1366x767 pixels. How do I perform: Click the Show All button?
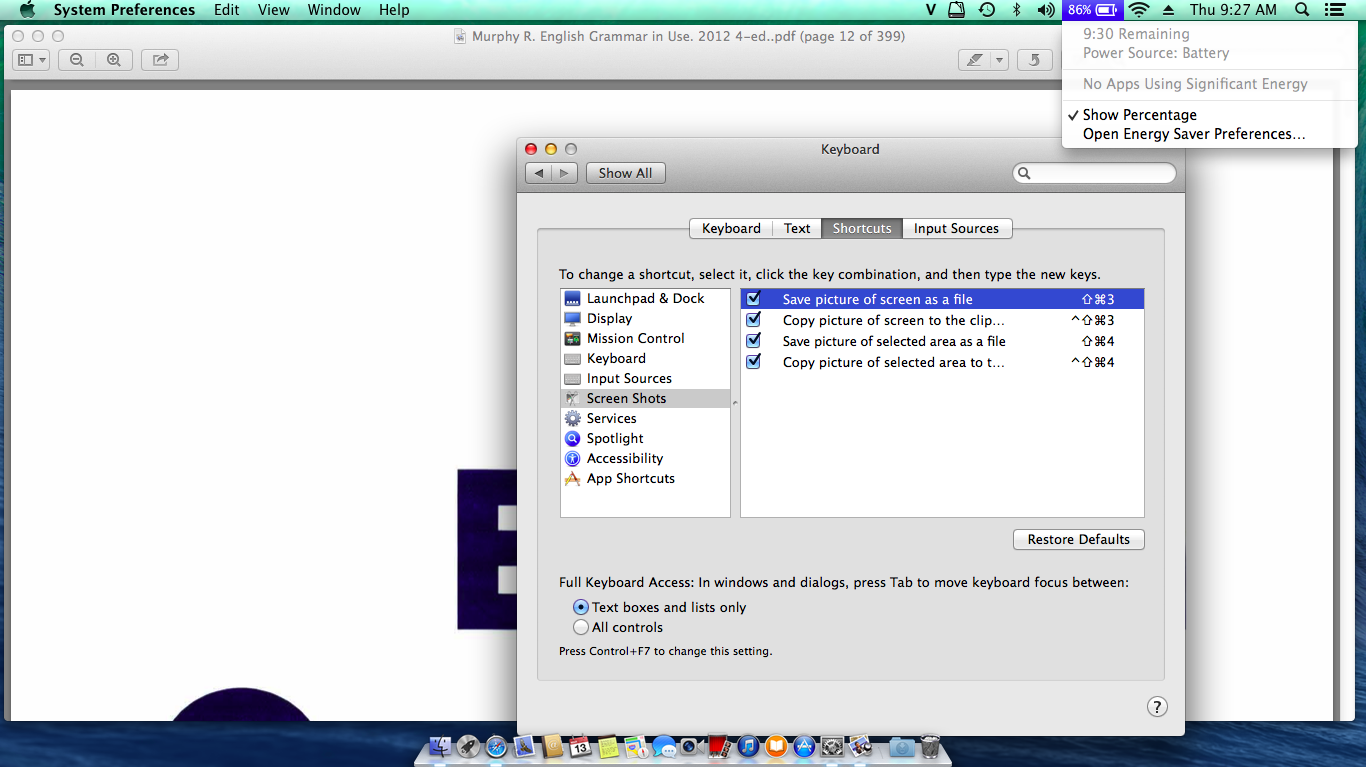pyautogui.click(x=626, y=173)
